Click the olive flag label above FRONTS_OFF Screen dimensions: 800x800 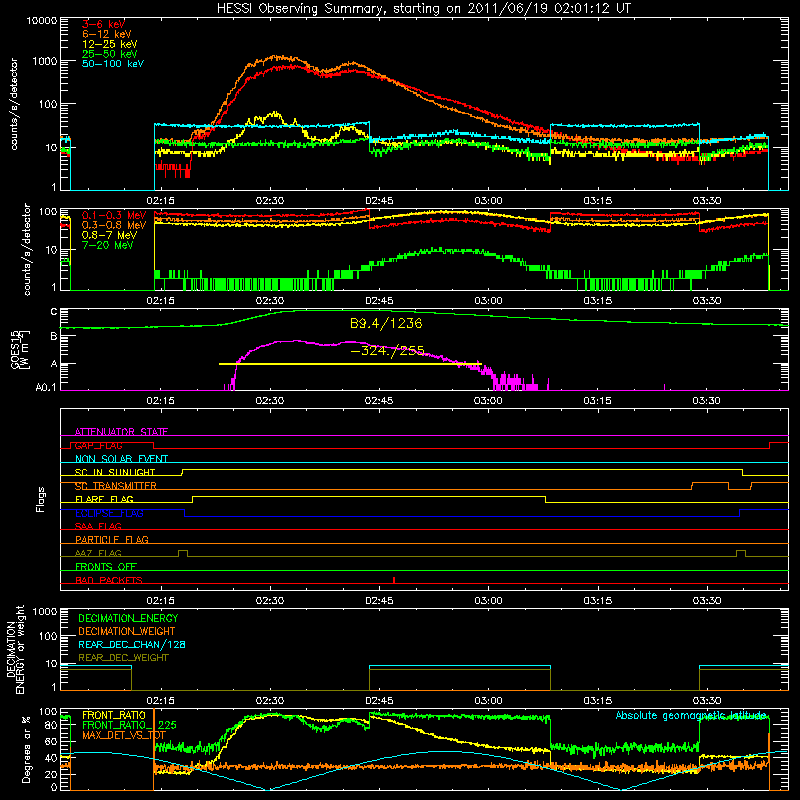[98, 553]
